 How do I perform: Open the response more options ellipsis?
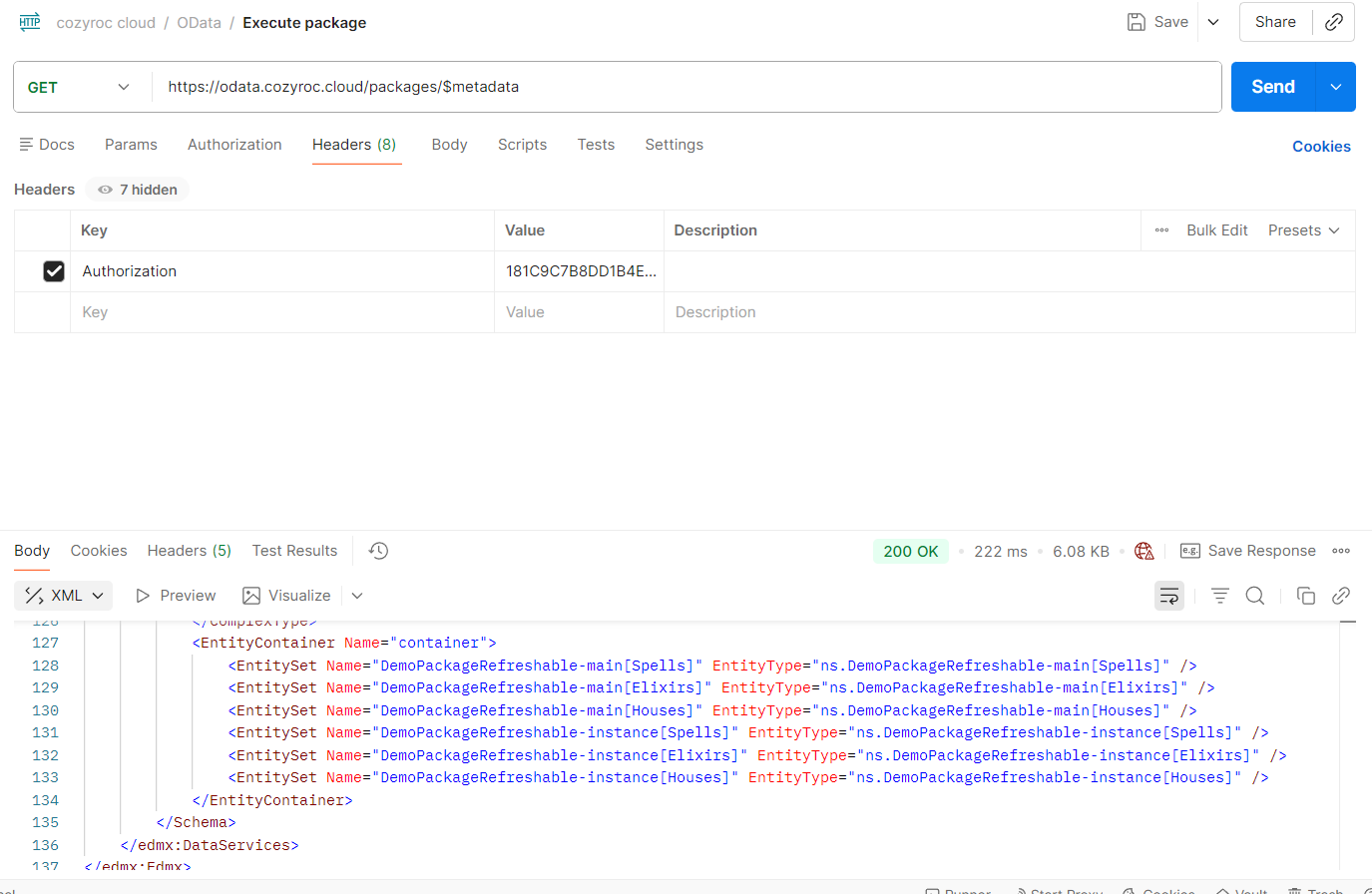coord(1341,551)
